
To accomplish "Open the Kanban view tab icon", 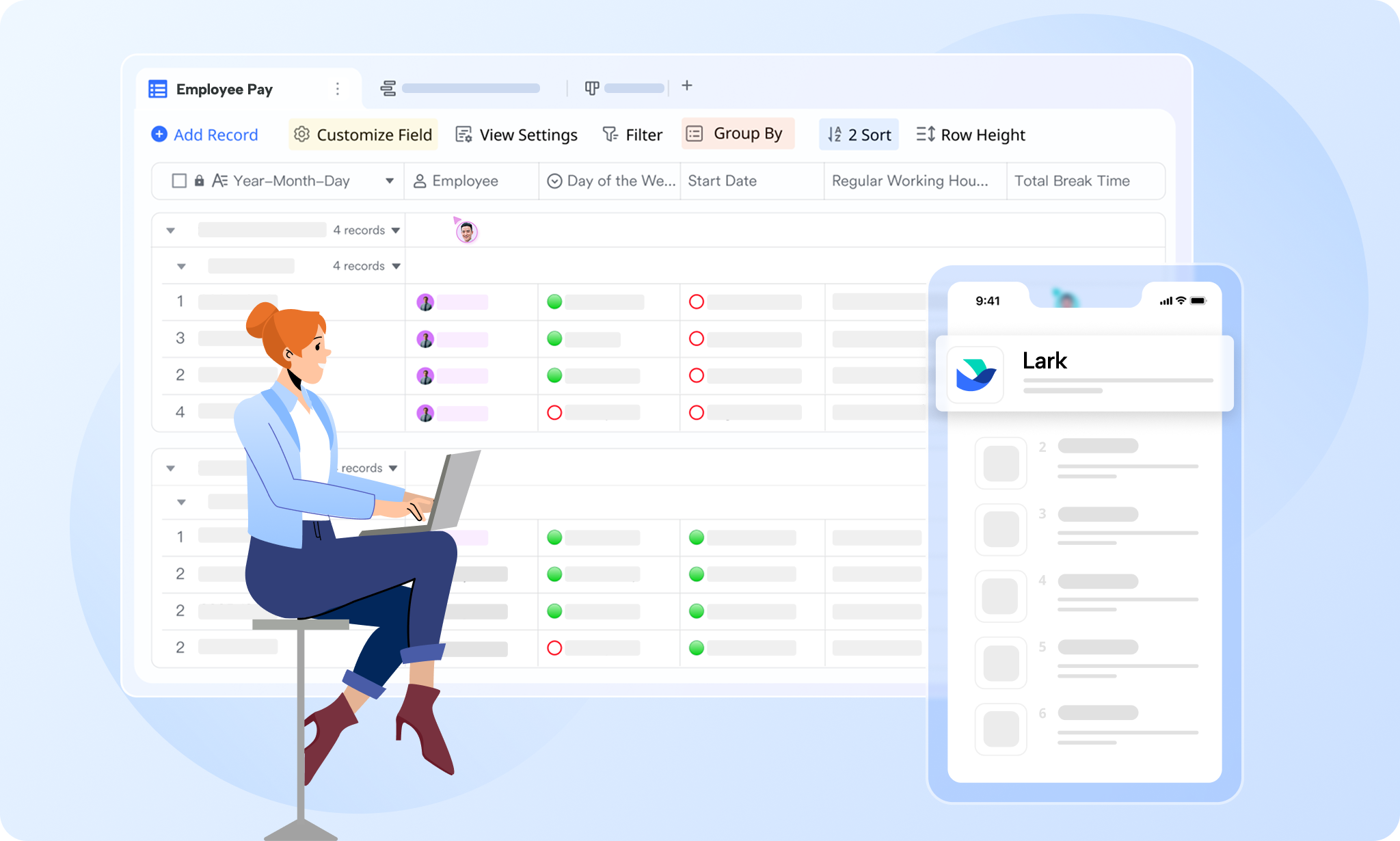I will point(592,88).
